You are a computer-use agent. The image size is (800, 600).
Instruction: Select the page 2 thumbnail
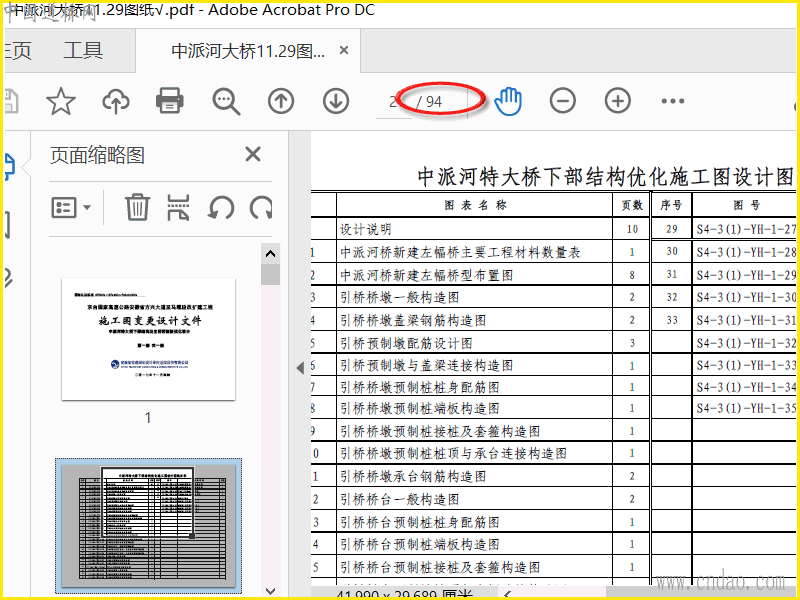tap(148, 525)
